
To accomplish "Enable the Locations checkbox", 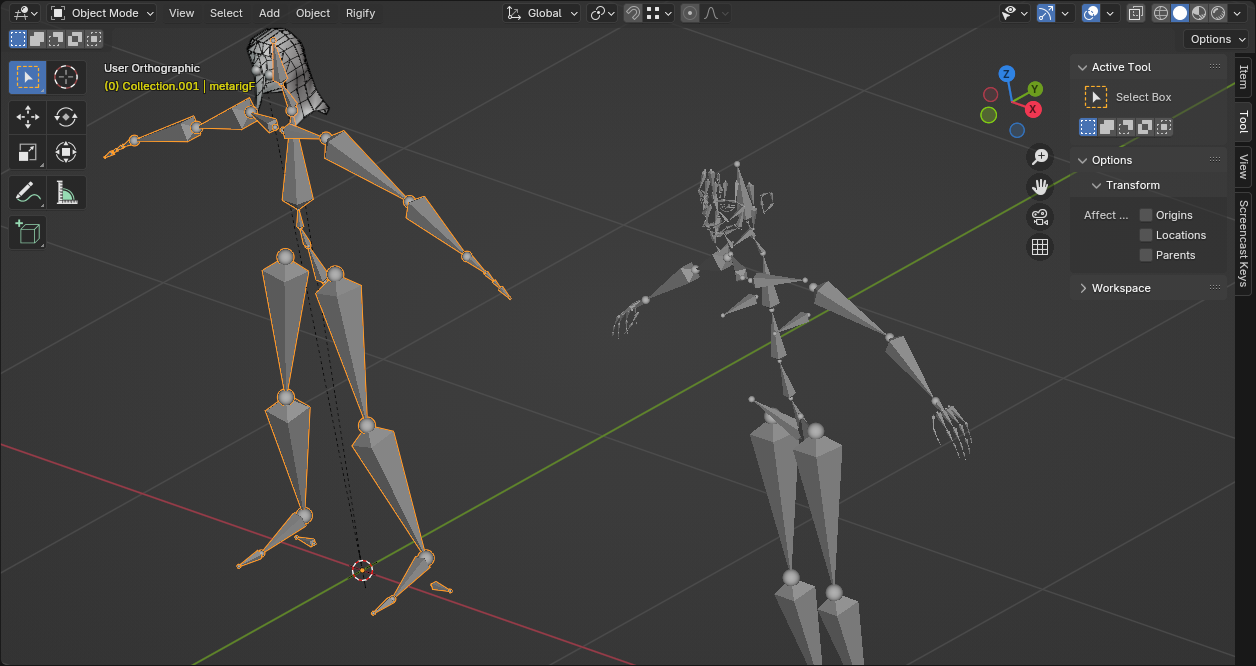I will [1146, 235].
